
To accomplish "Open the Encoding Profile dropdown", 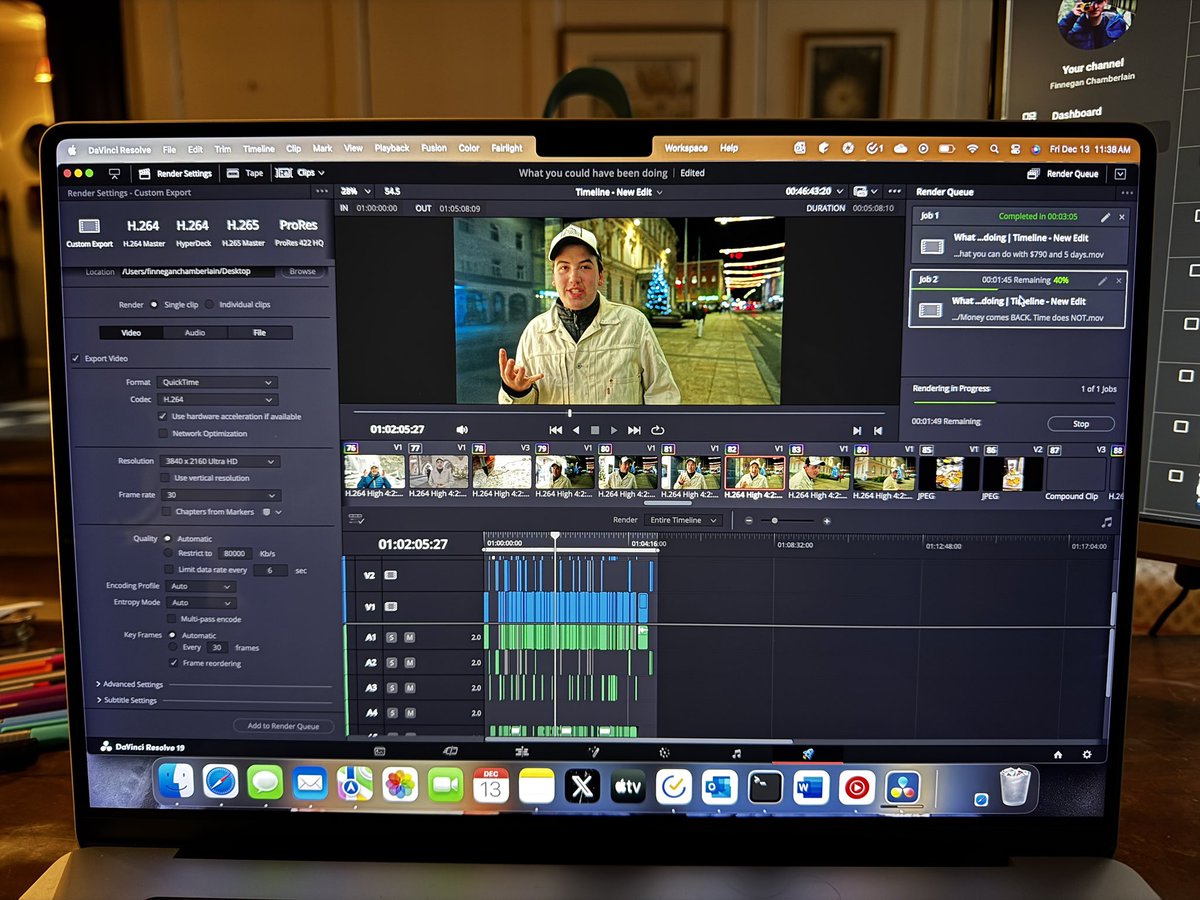I will coord(201,586).
